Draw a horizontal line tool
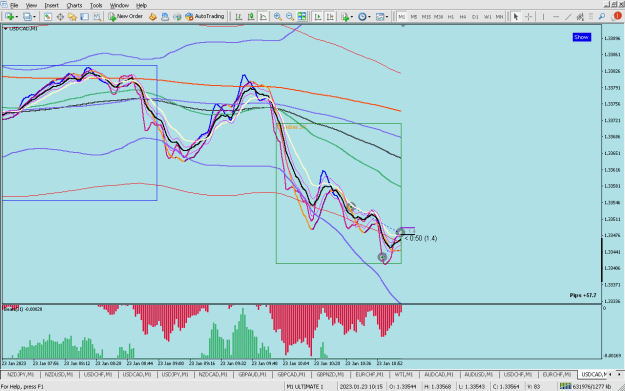This screenshot has width=625, height=391. click(556, 17)
